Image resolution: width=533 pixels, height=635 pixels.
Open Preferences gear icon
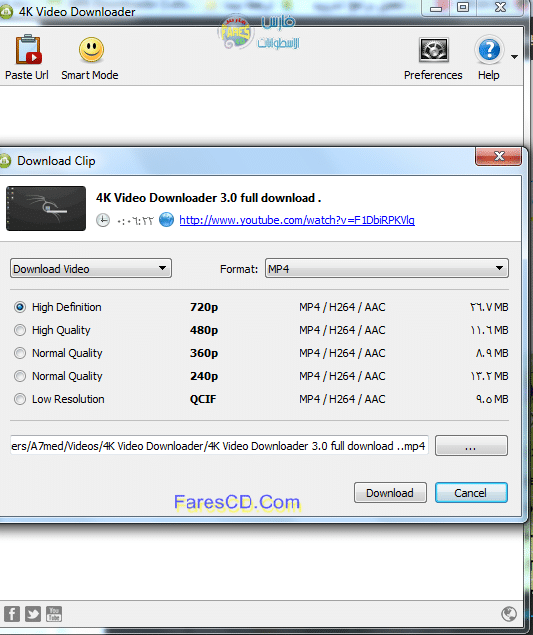coord(433,50)
